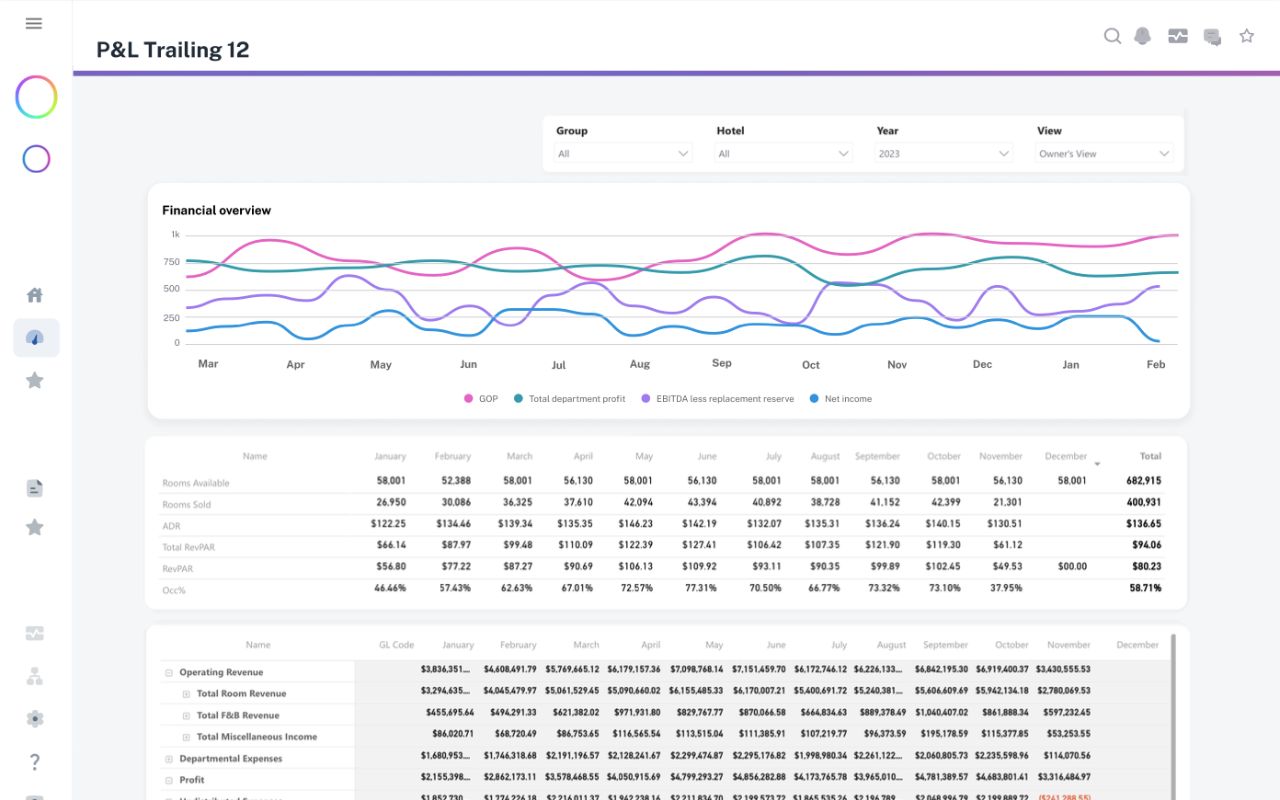Mark page as favorite with star outline
The width and height of the screenshot is (1280, 800).
(1246, 36)
